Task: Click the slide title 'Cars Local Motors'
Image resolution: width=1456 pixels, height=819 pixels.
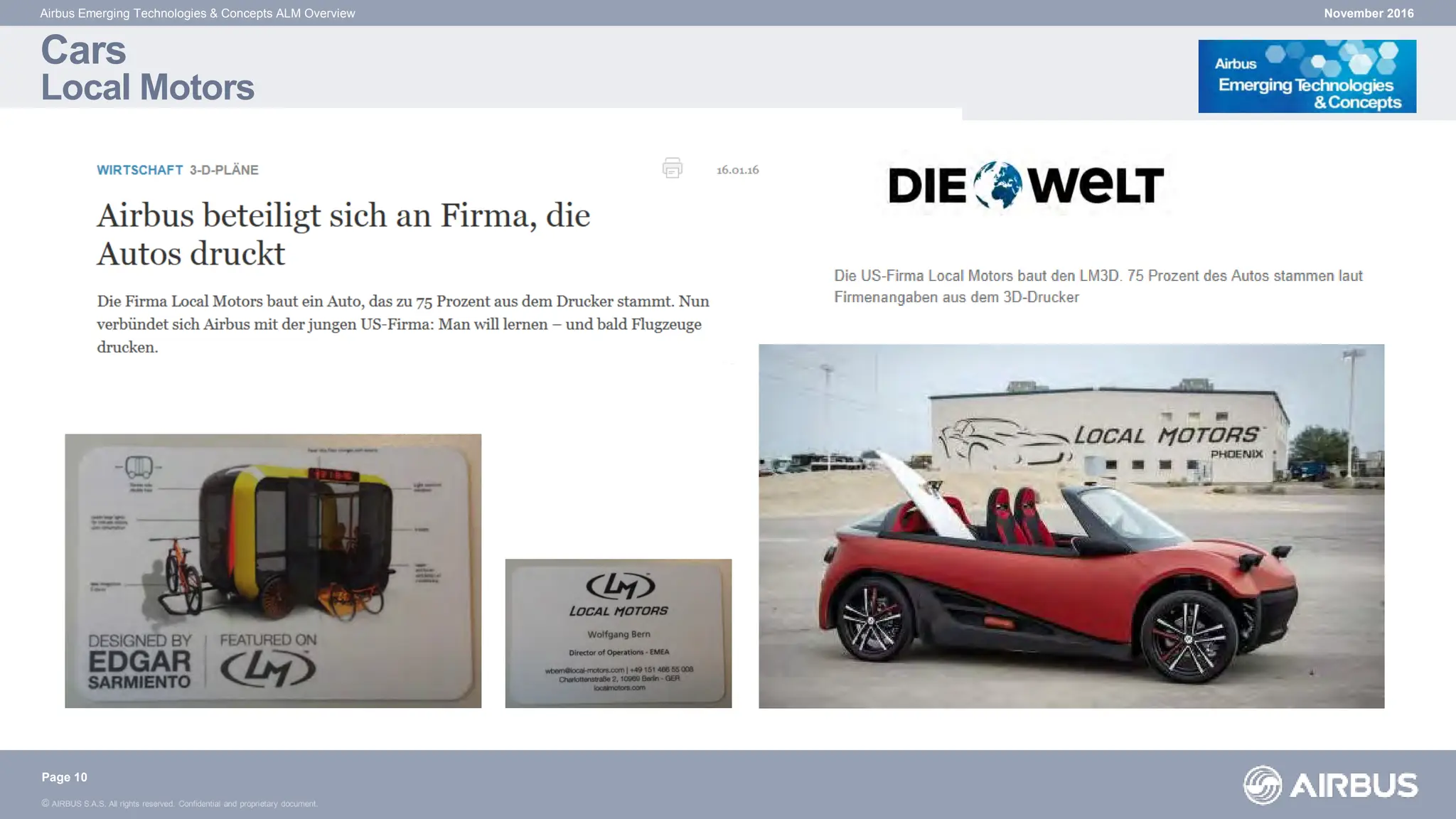Action: pos(147,69)
